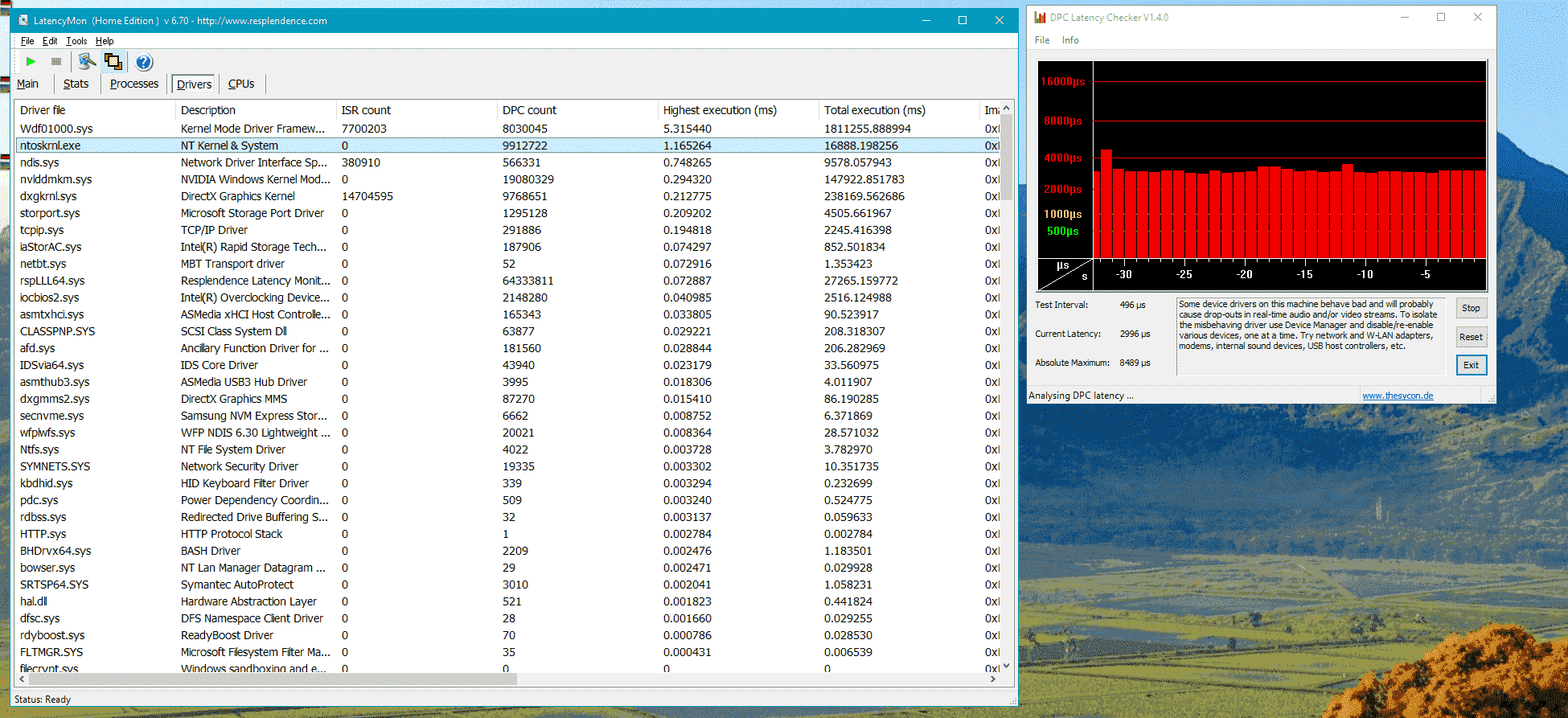Open the options icon in LatencyMon toolbar

(x=87, y=62)
